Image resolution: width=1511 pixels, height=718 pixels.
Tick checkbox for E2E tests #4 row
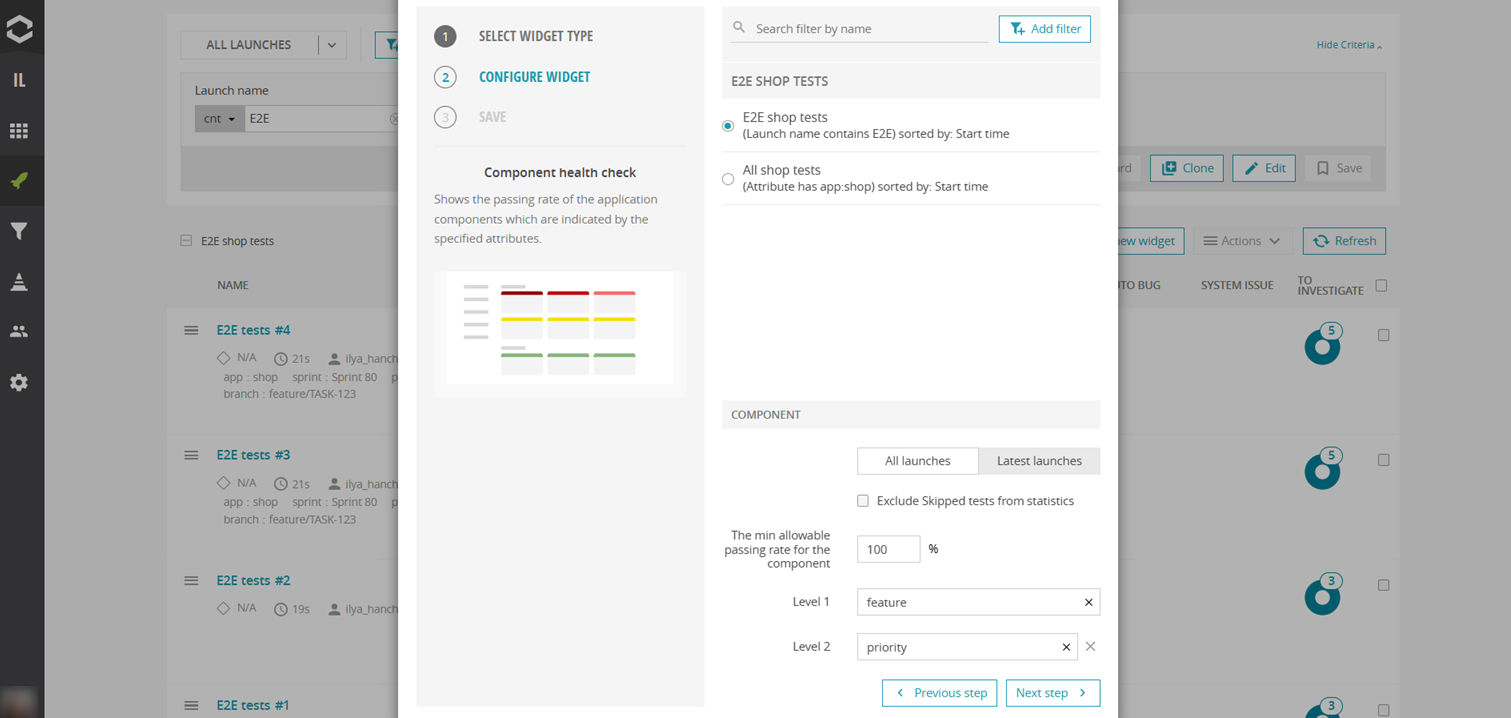pos(1384,336)
